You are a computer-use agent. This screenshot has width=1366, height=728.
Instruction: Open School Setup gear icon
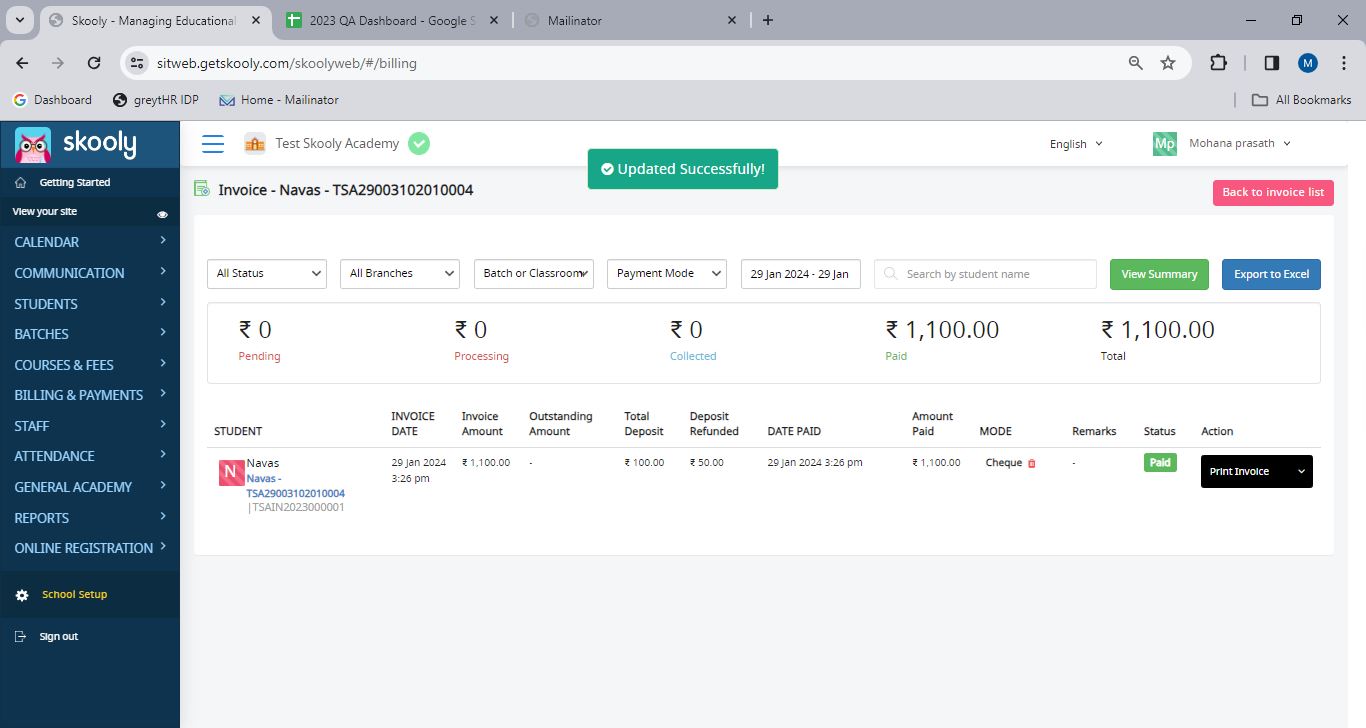pyautogui.click(x=22, y=595)
